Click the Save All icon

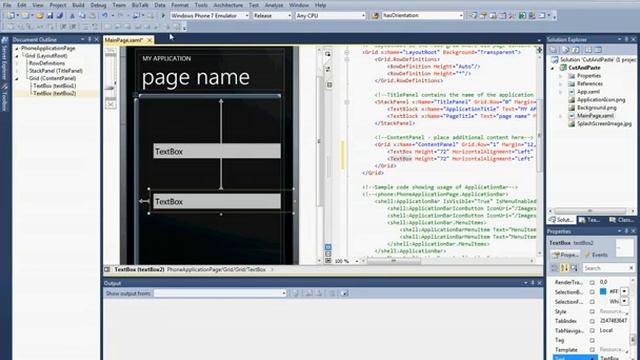pyautogui.click(x=60, y=16)
